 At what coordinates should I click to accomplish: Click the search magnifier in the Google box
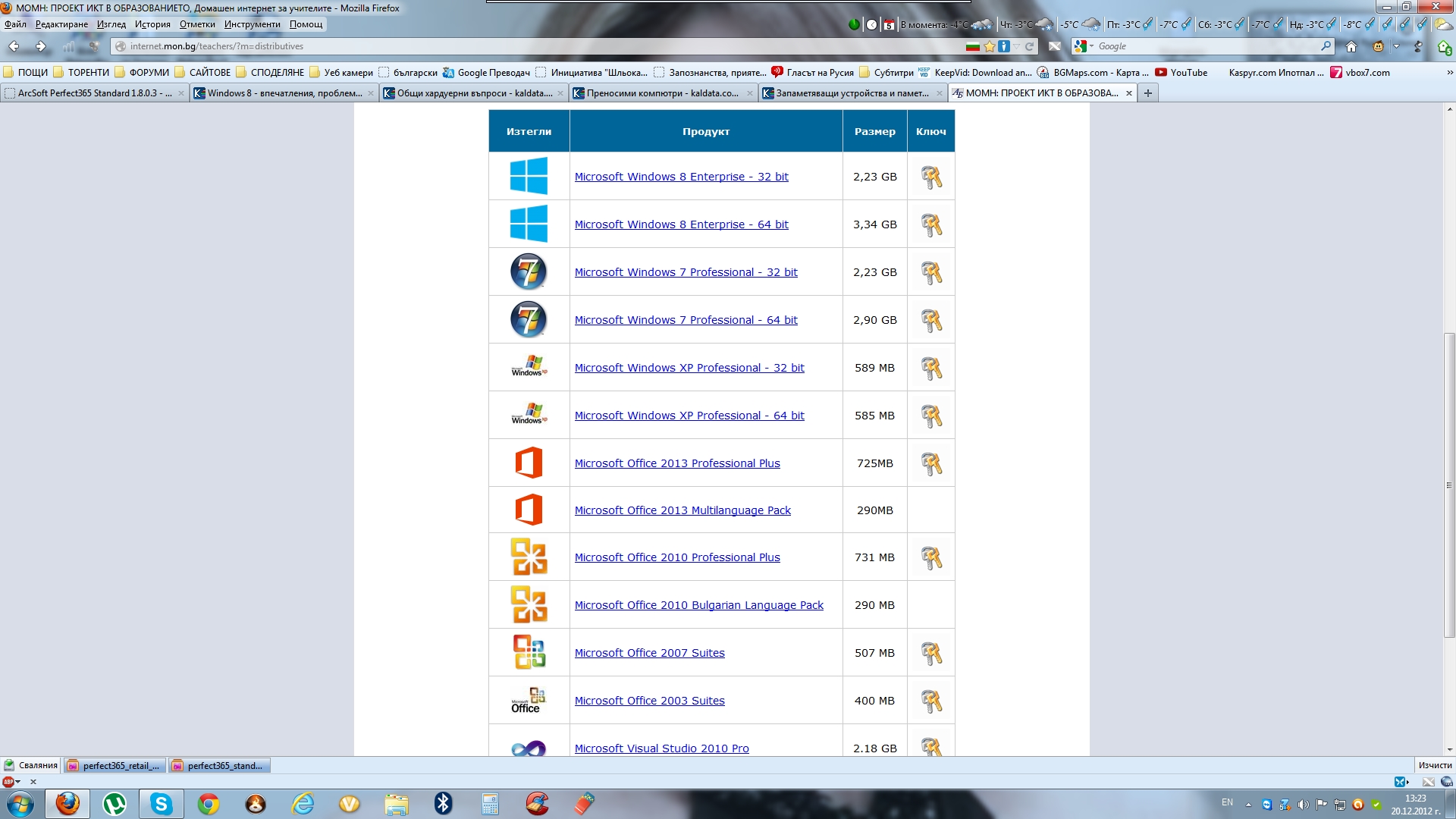(1326, 46)
